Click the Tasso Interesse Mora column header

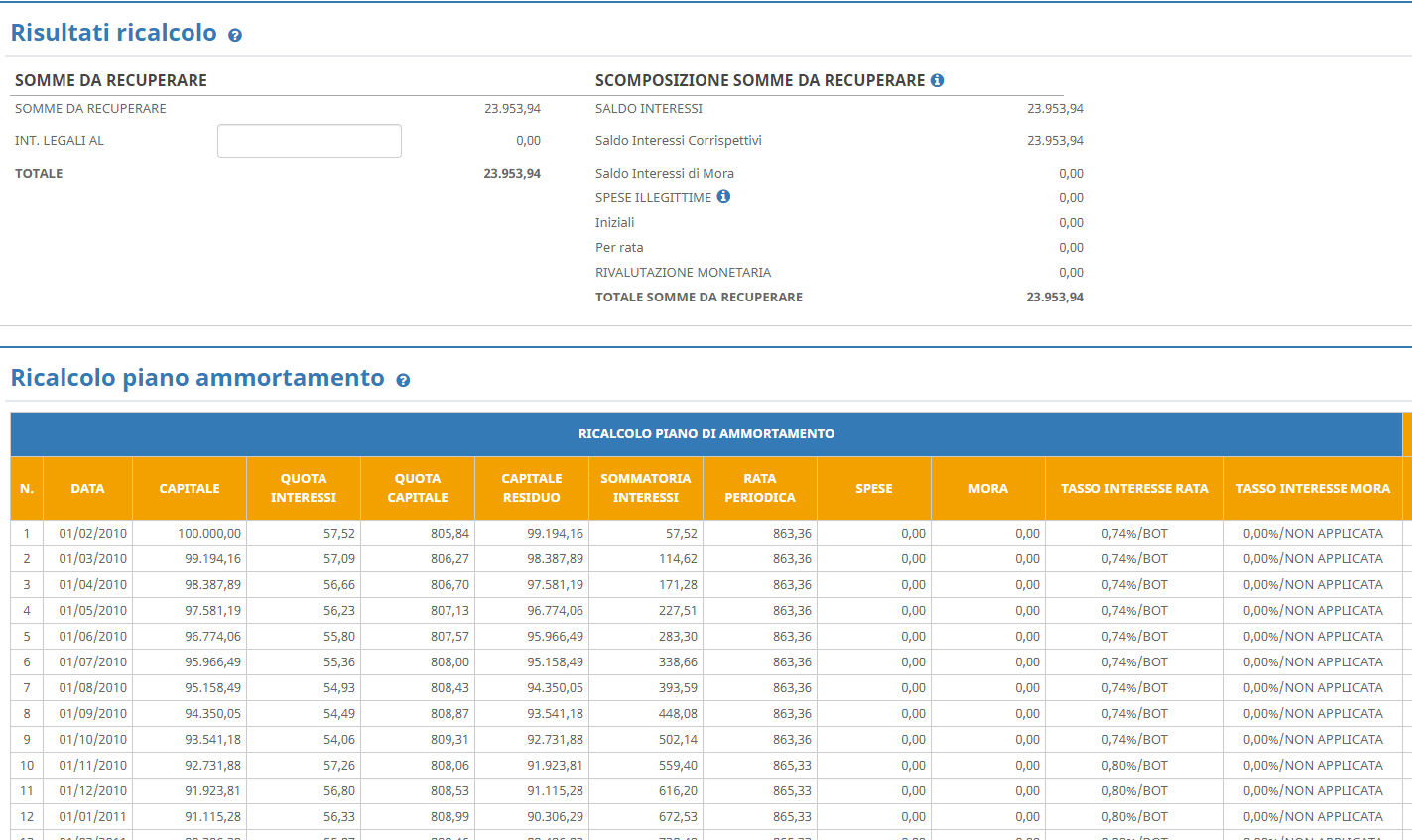click(1313, 488)
